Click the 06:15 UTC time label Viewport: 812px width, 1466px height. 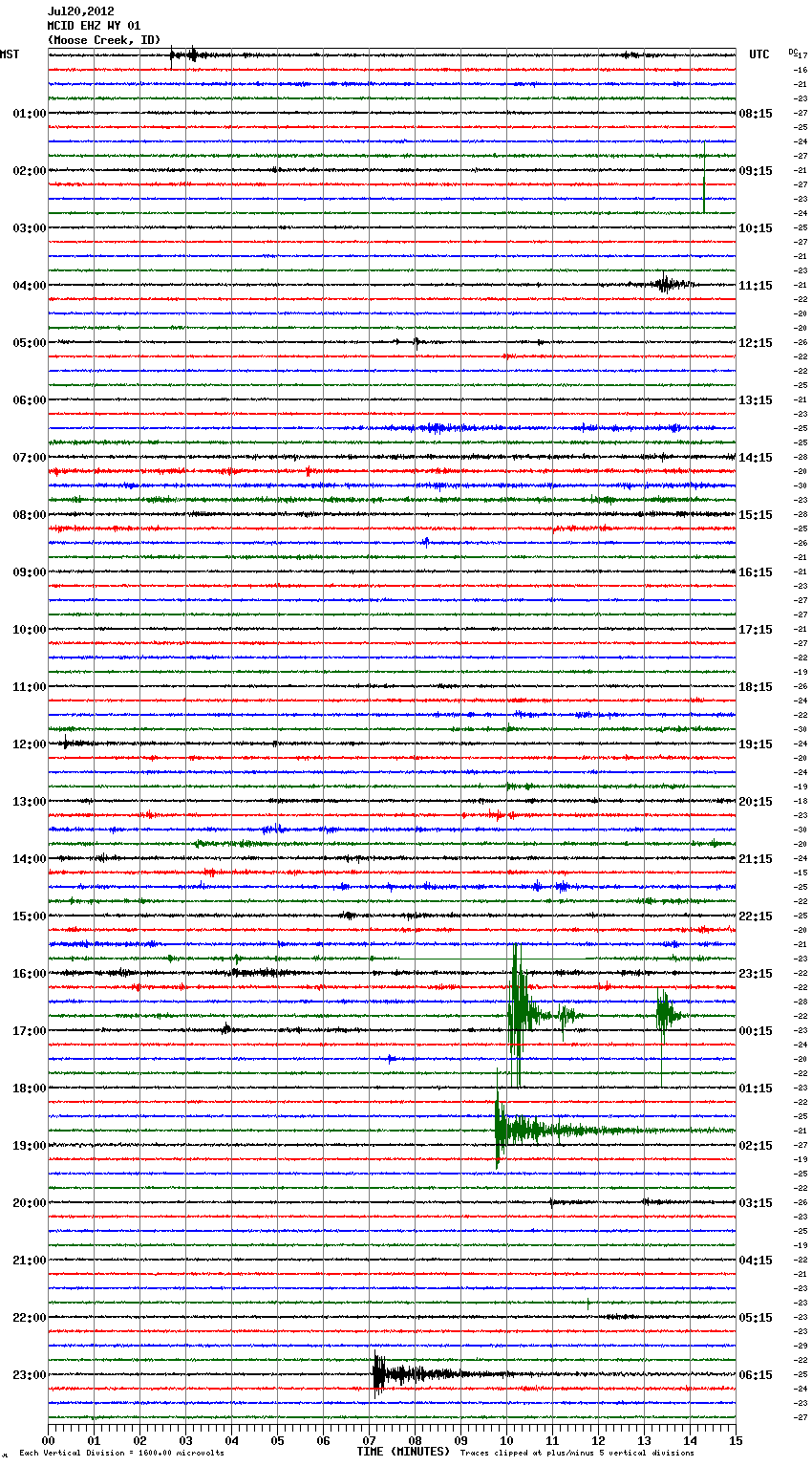(755, 1375)
